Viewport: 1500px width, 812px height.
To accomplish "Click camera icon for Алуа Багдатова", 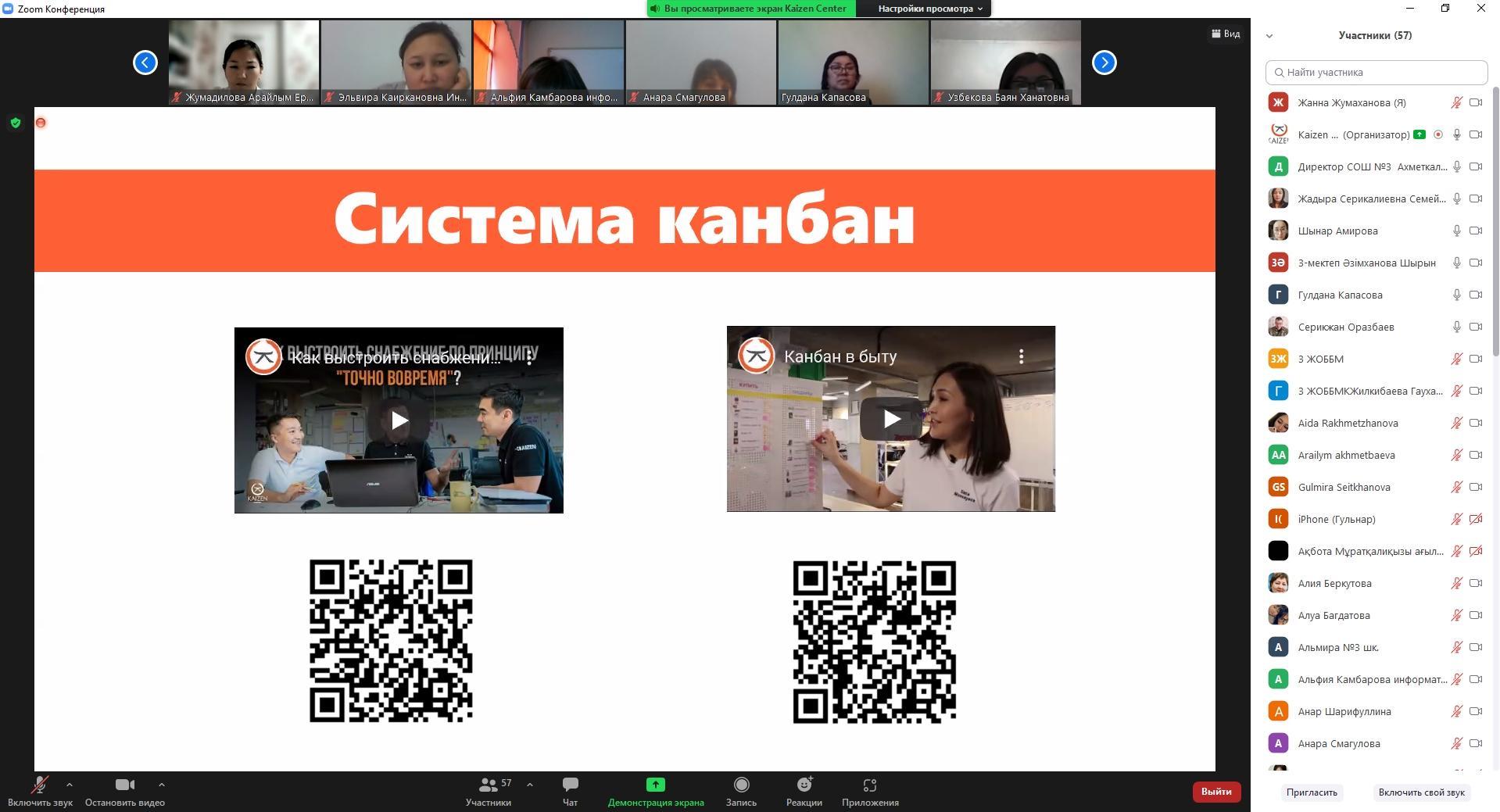I will point(1476,615).
